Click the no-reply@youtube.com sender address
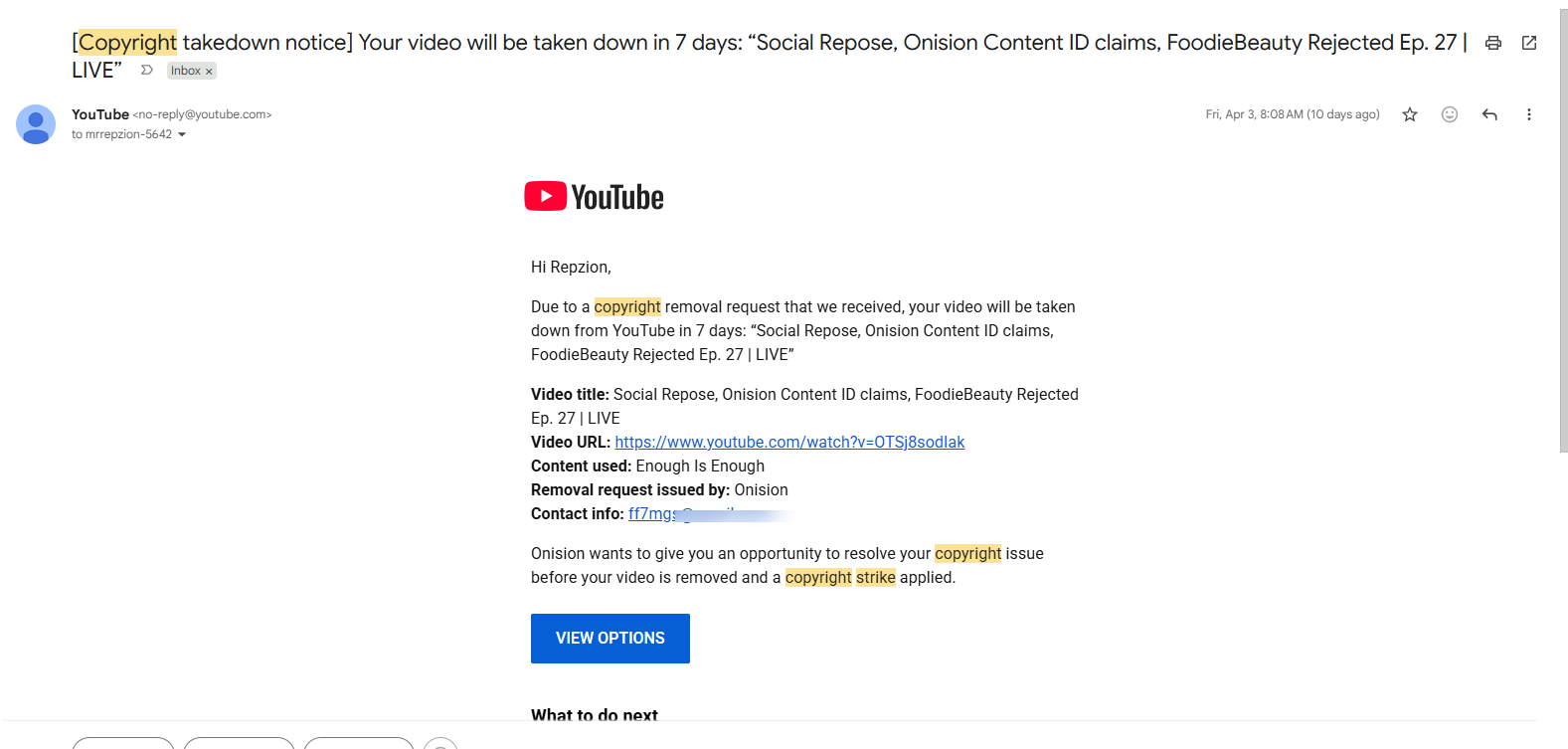This screenshot has width=1568, height=749. point(202,114)
